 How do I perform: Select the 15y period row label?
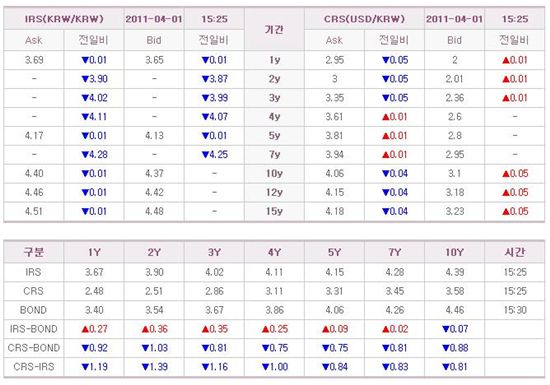pos(274,211)
